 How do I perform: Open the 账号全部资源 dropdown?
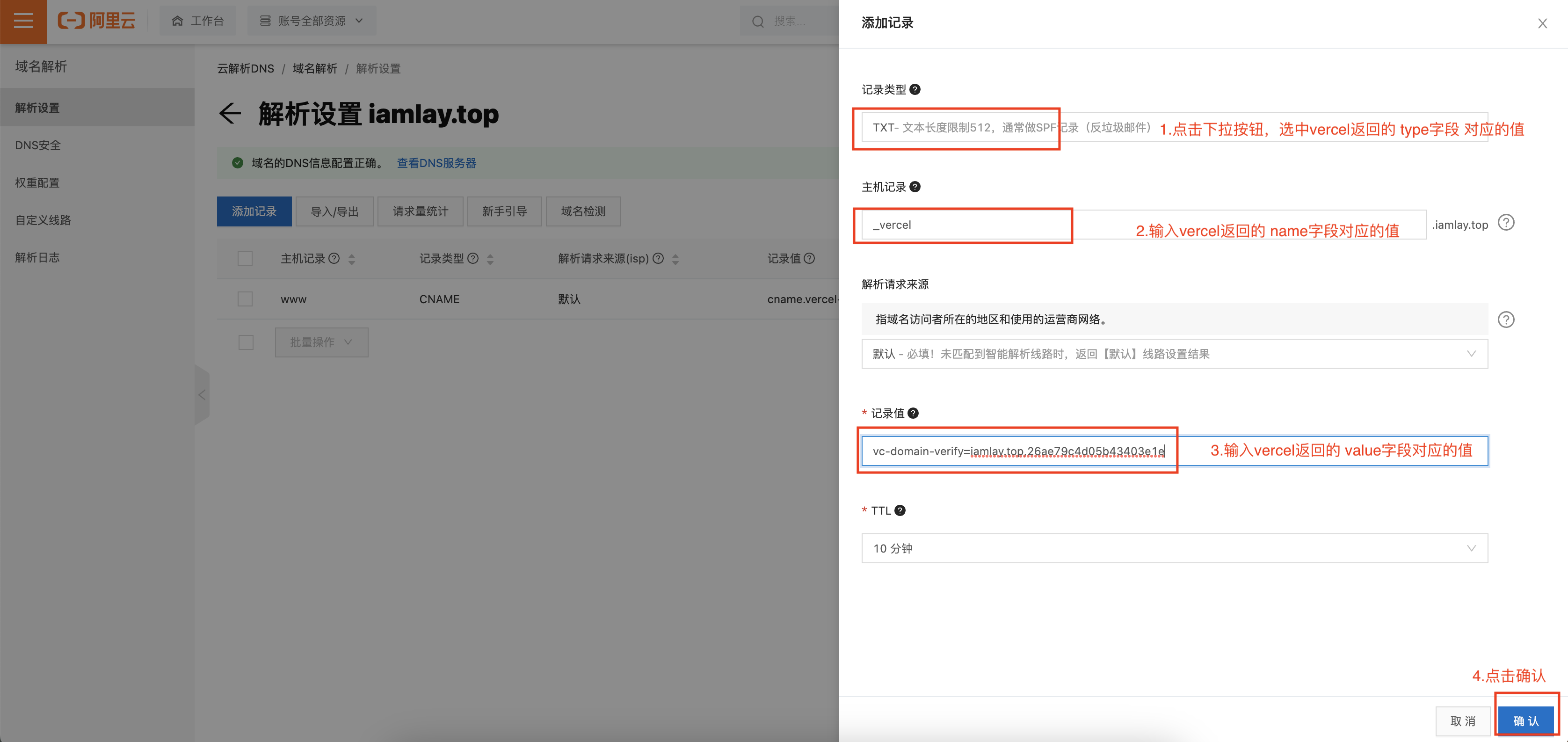click(x=312, y=22)
